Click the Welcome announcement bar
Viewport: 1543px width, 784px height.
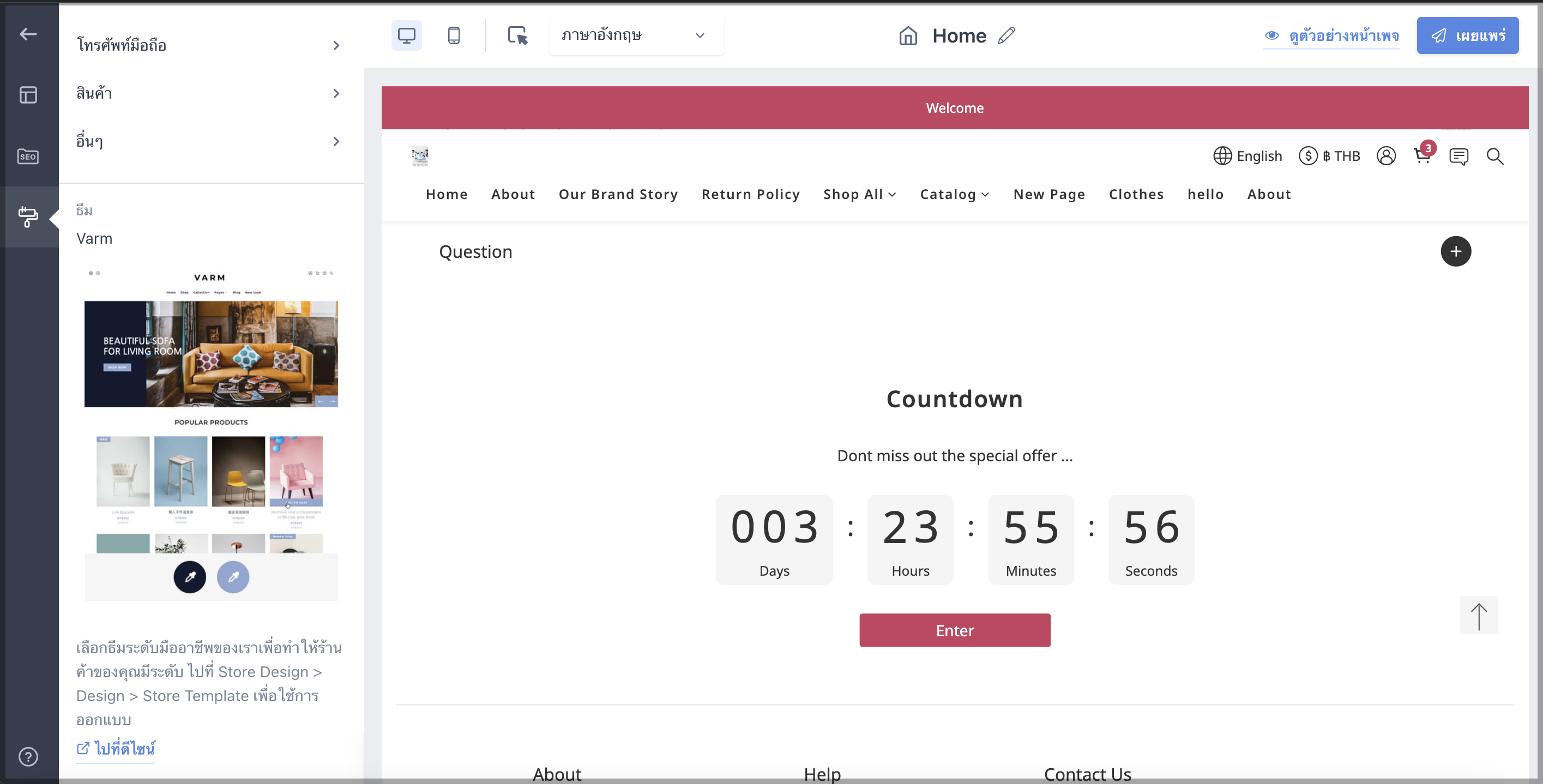955,108
